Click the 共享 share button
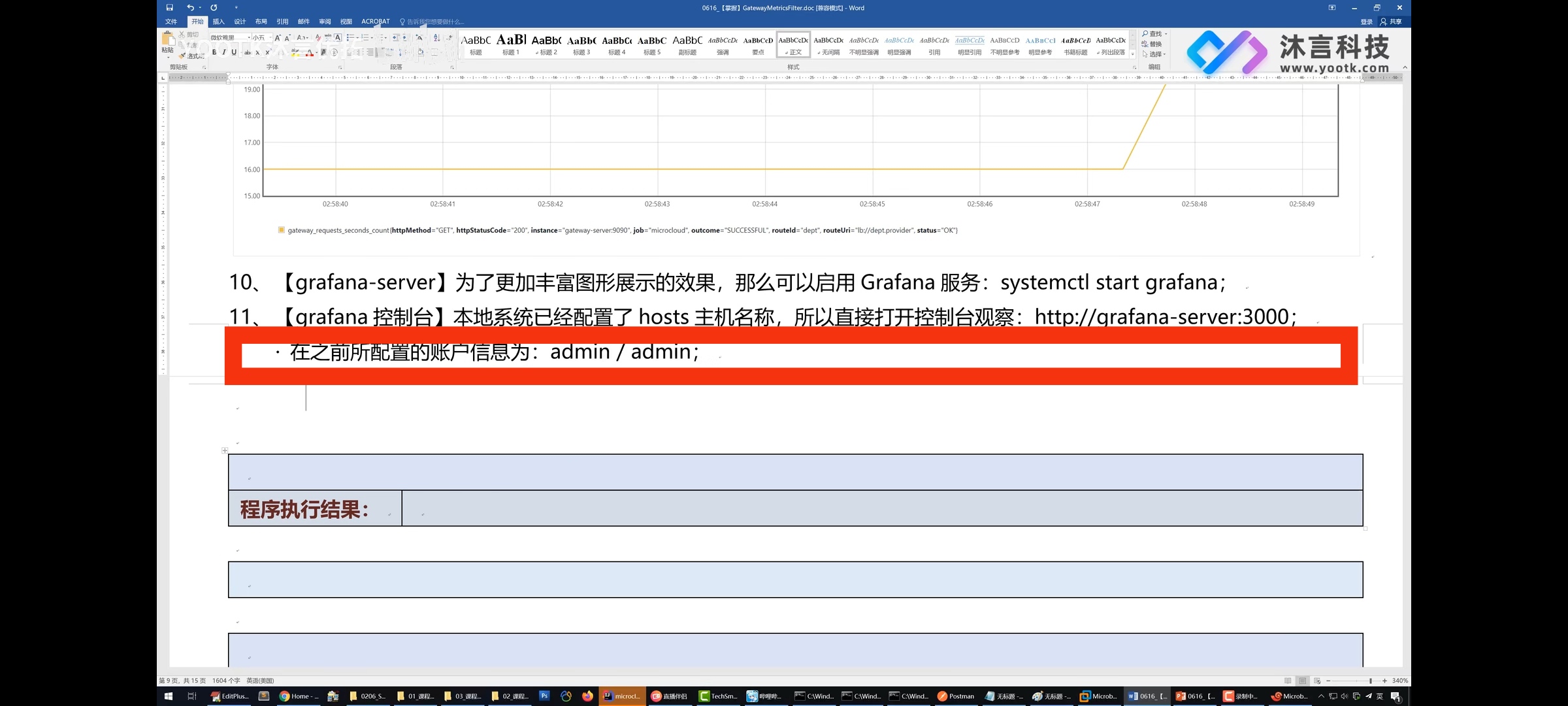The width and height of the screenshot is (1568, 706). [x=1391, y=22]
